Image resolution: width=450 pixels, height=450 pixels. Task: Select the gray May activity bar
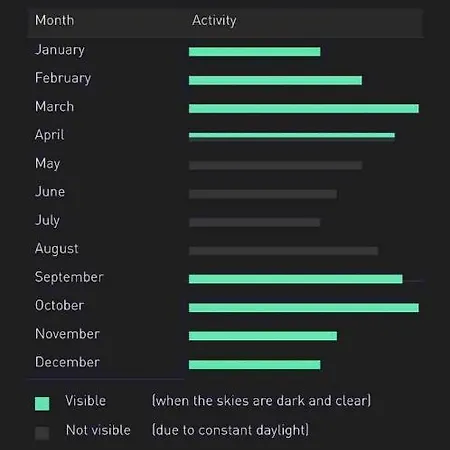point(275,165)
